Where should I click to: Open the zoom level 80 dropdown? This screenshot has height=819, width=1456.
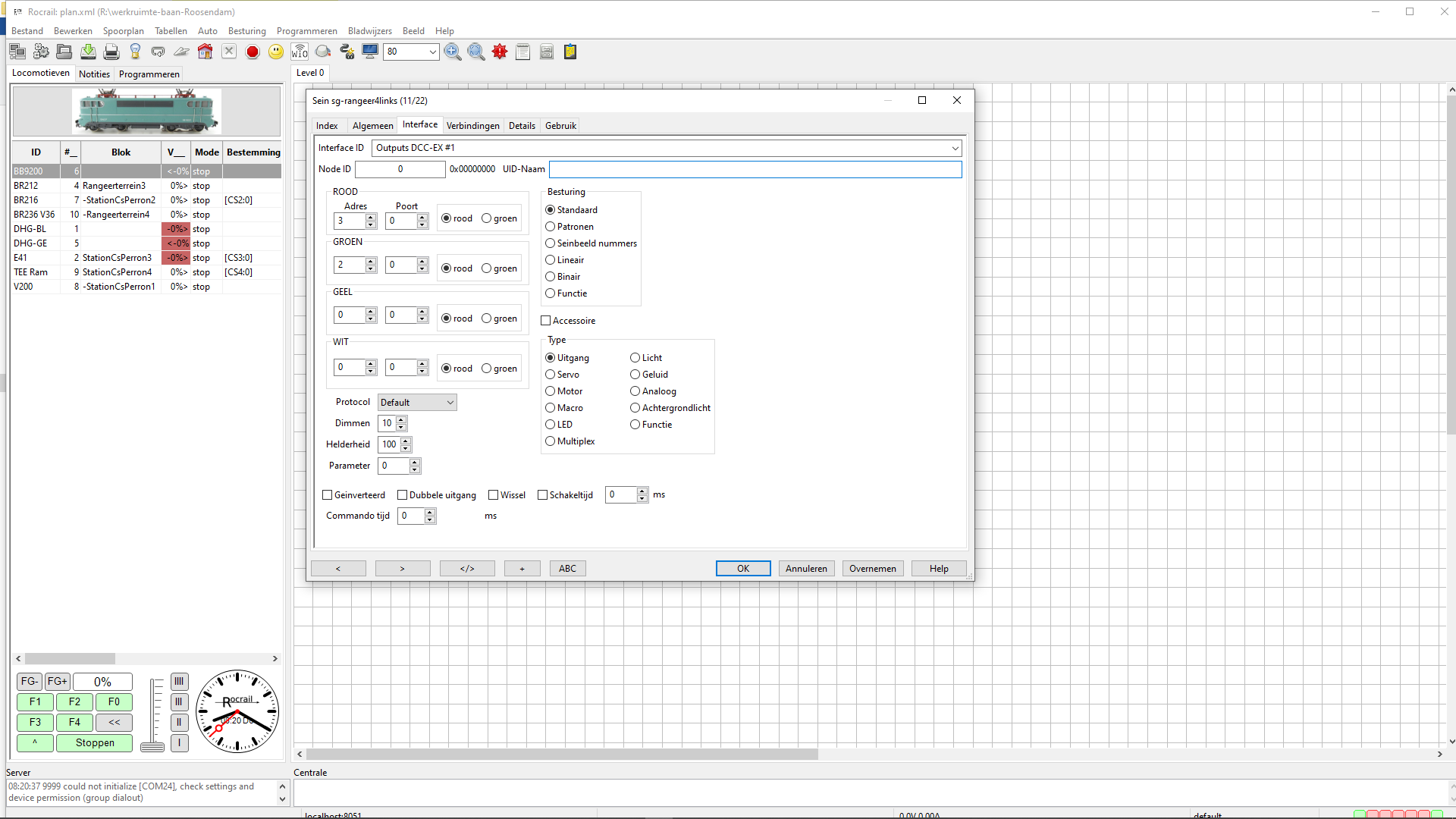(432, 52)
